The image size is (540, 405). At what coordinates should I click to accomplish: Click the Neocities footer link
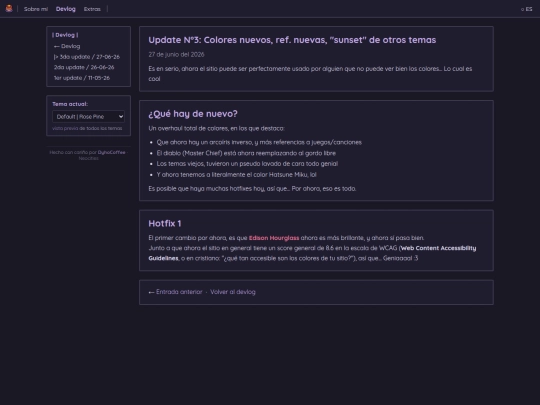[89, 158]
